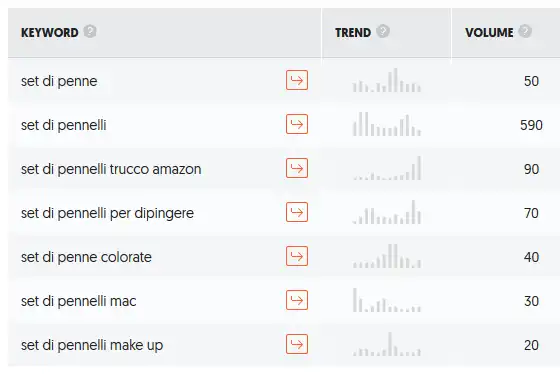Click the TREND column header
The height and width of the screenshot is (378, 560).
pyautogui.click(x=353, y=33)
